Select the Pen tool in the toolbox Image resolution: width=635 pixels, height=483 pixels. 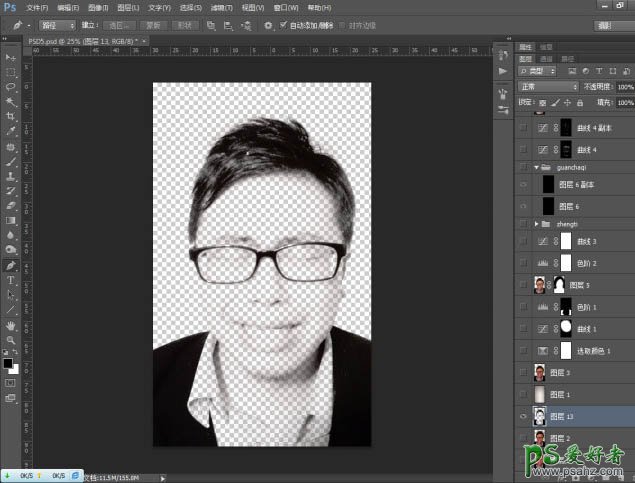tap(11, 265)
